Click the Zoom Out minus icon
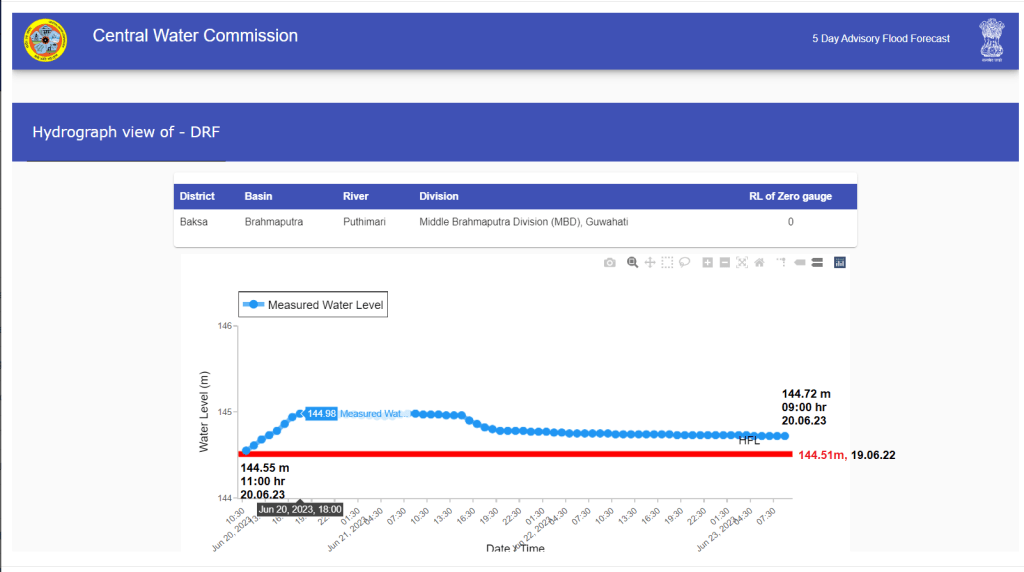The width and height of the screenshot is (1024, 572). 724,263
